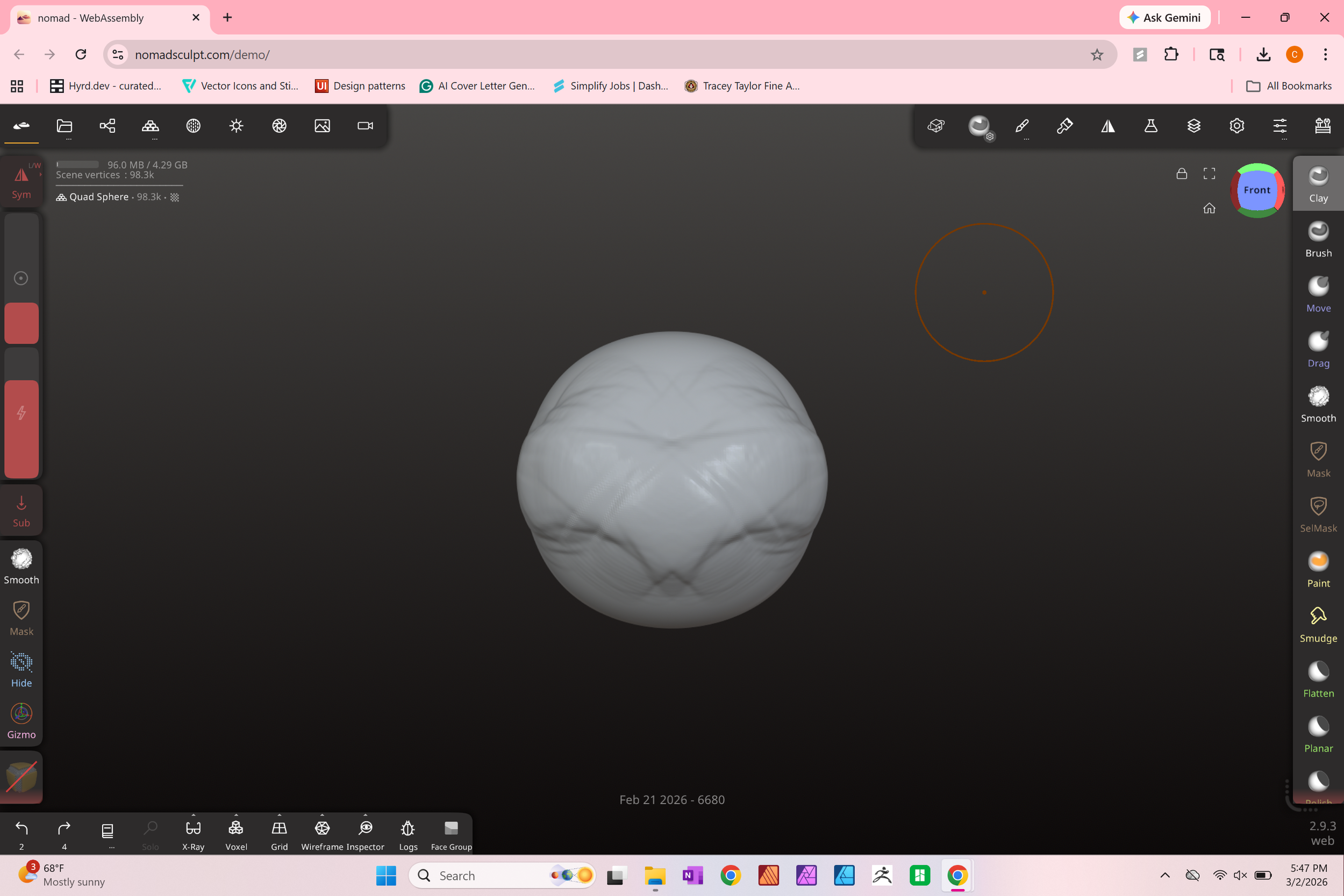Adjust the red intensity slider
Viewport: 1344px width, 896px height.
point(21,428)
